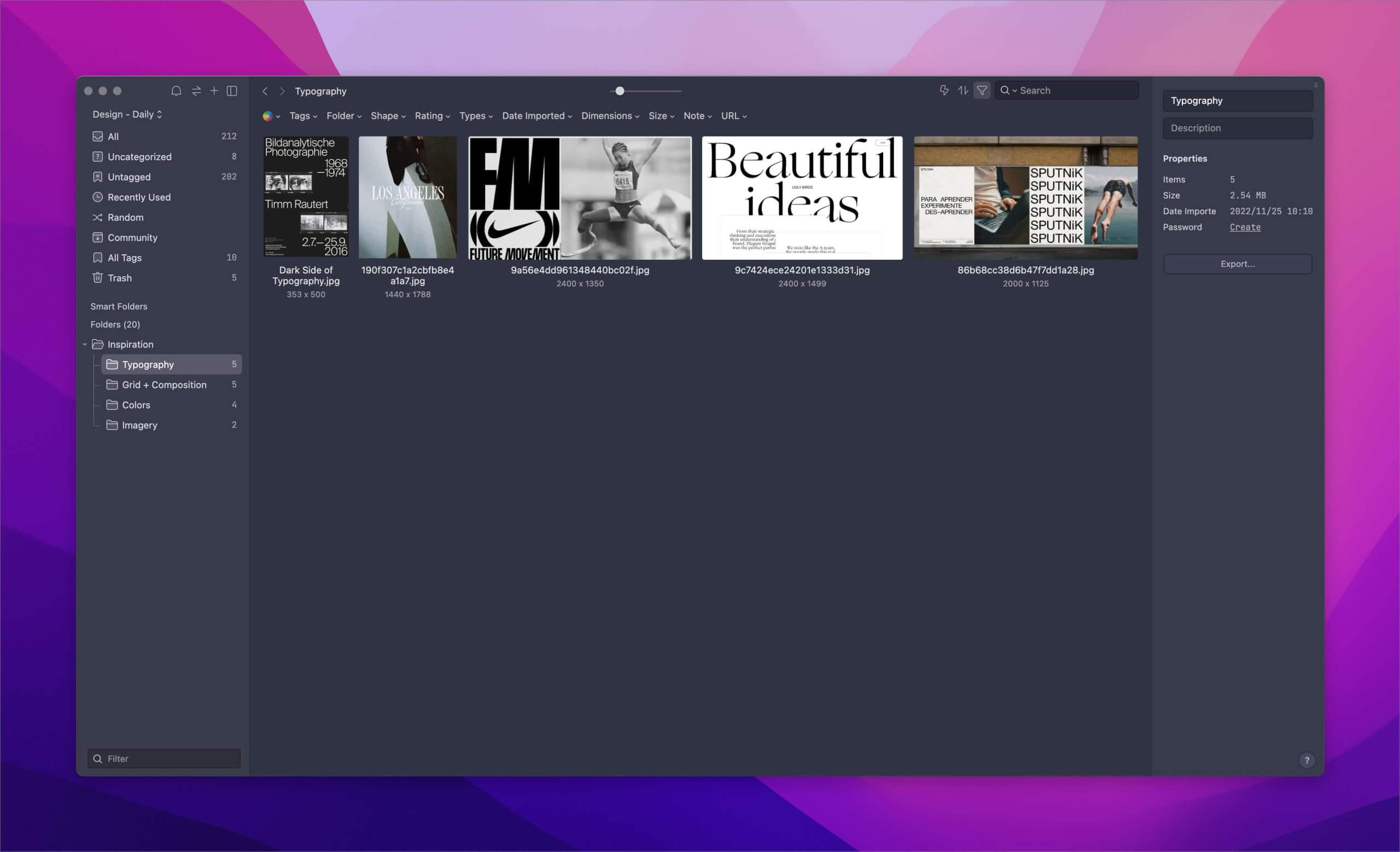Select the Sputnik billboard thumbnail
The width and height of the screenshot is (1400, 852).
(x=1025, y=197)
